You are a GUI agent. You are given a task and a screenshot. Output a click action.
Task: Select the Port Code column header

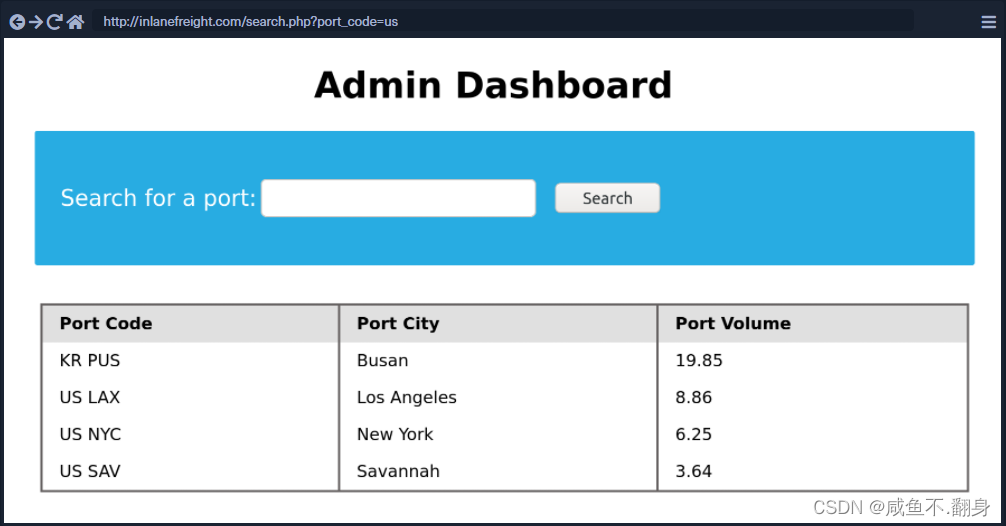[x=106, y=323]
